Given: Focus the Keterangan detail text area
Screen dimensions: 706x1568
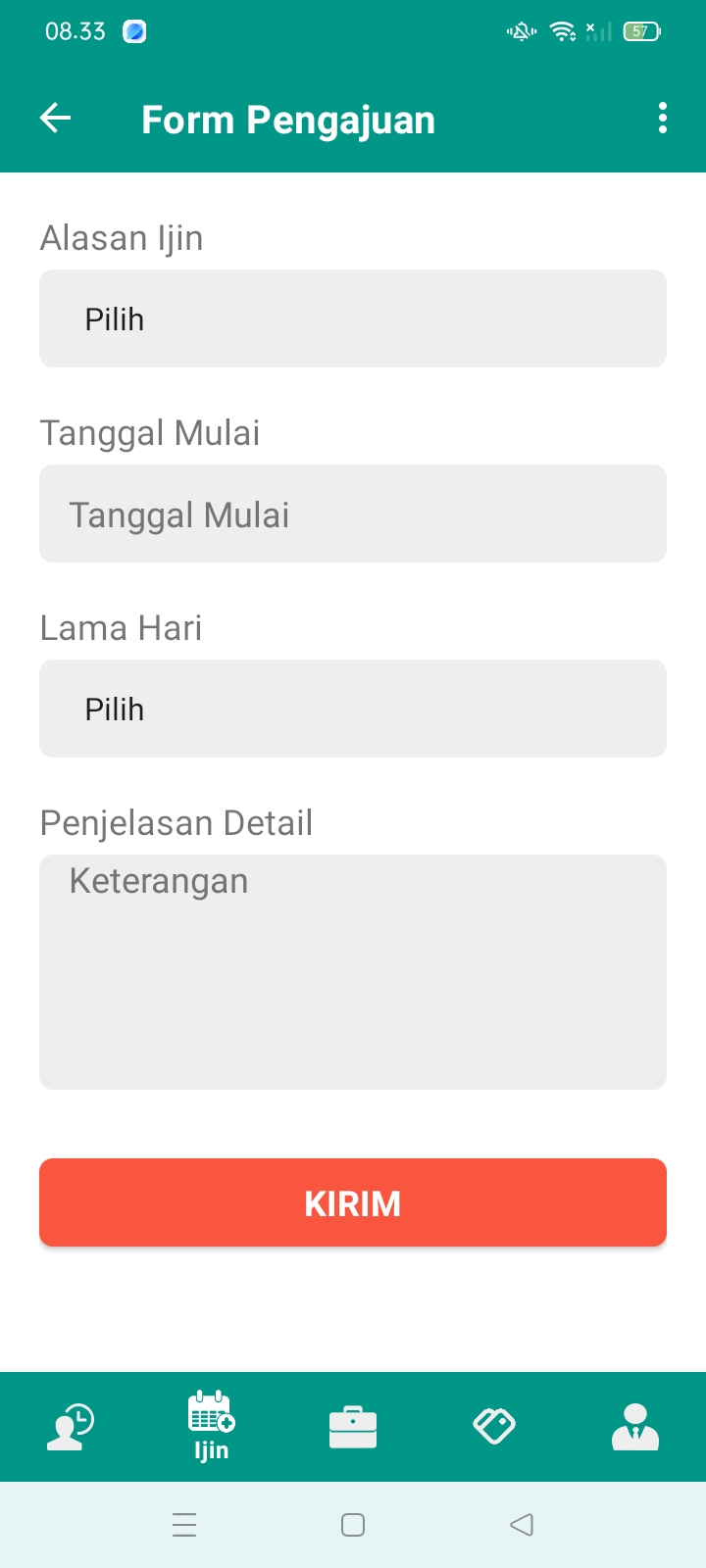Looking at the screenshot, I should pos(353,971).
